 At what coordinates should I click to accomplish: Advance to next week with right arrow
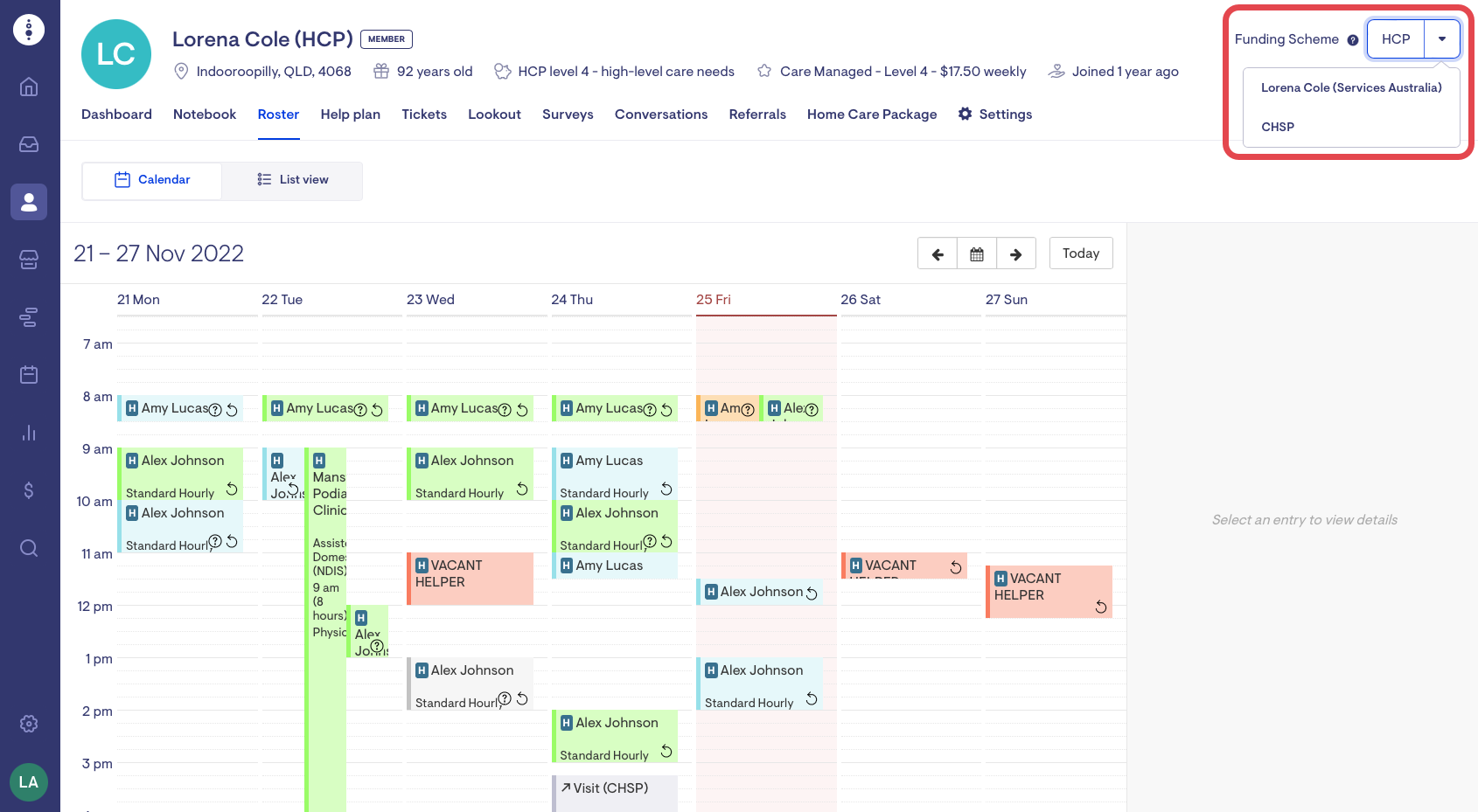pyautogui.click(x=1015, y=254)
